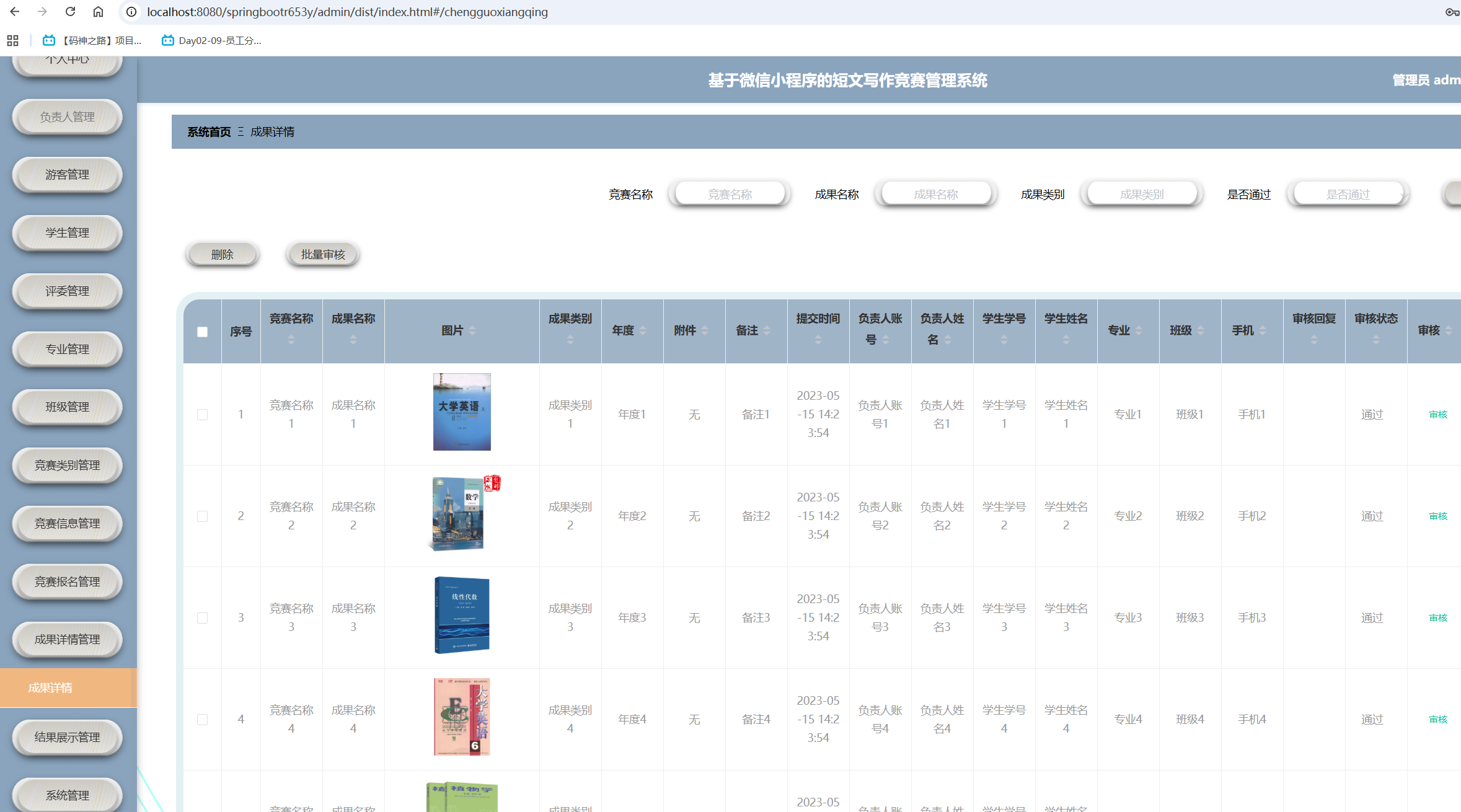Select the checkbox on row 3
Viewport: 1461px width, 812px height.
coord(202,617)
